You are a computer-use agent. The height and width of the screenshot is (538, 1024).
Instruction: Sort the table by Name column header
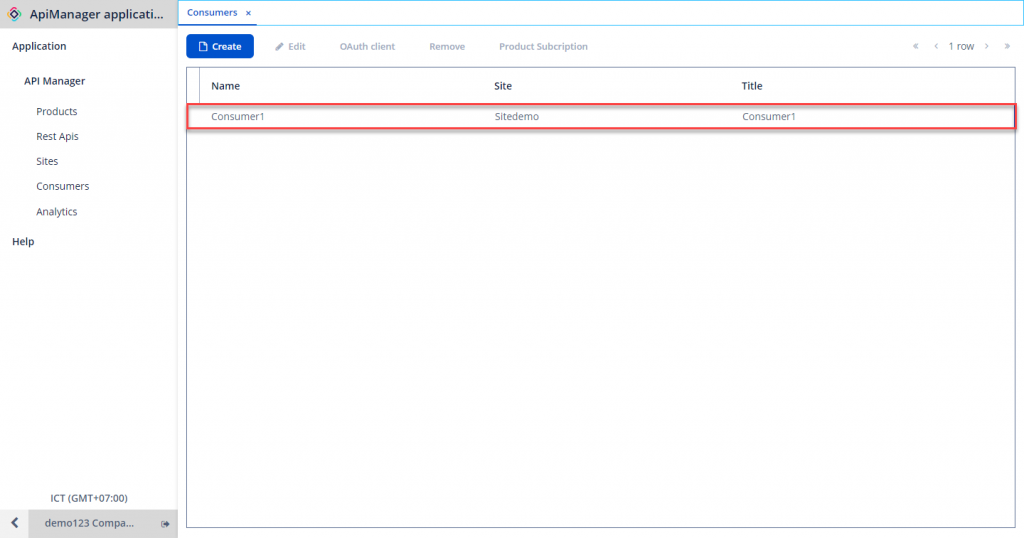click(x=226, y=86)
